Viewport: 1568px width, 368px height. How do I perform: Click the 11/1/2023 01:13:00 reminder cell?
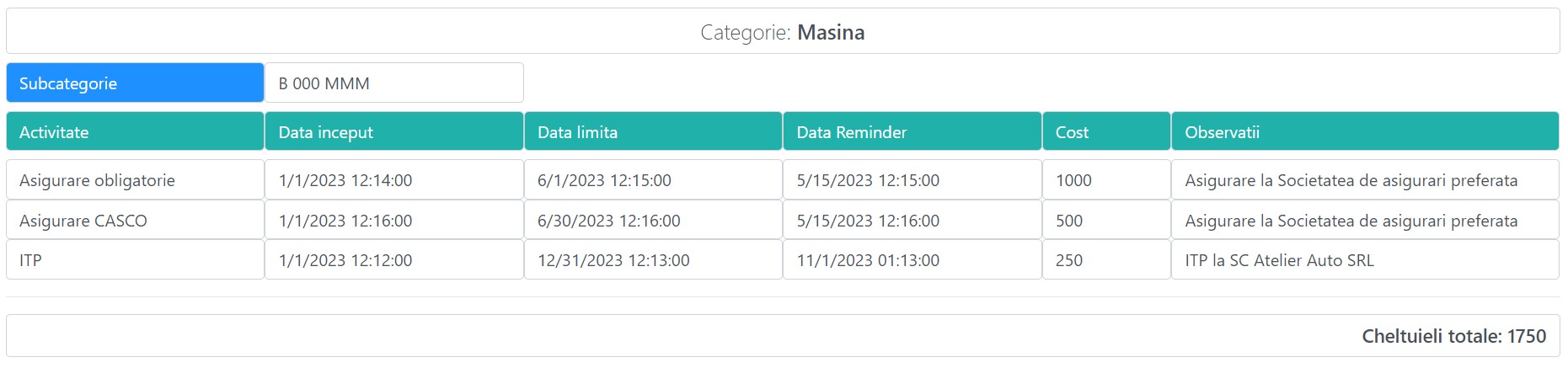click(x=912, y=260)
